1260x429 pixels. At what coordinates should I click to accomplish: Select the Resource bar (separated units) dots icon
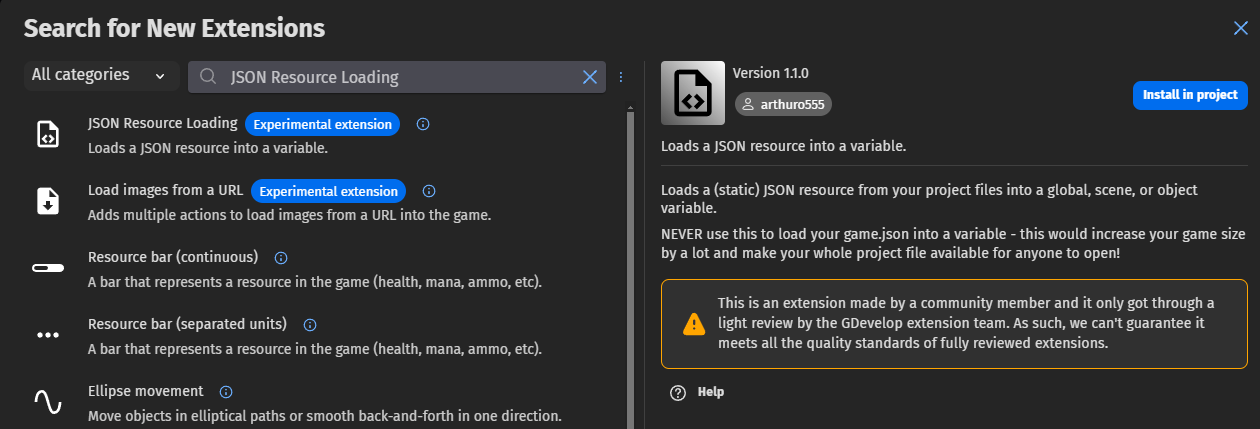coord(48,335)
